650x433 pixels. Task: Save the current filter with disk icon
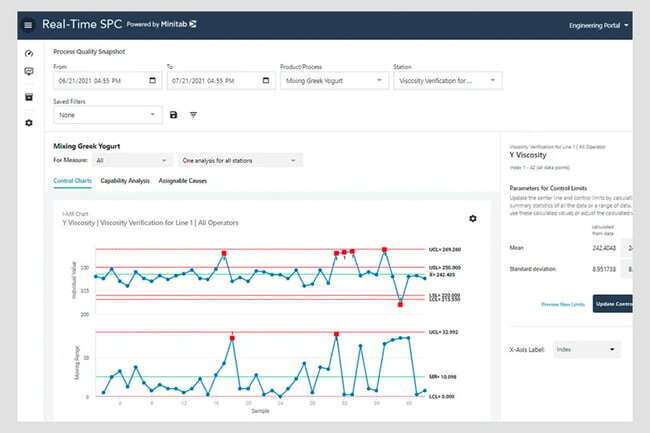coord(173,115)
